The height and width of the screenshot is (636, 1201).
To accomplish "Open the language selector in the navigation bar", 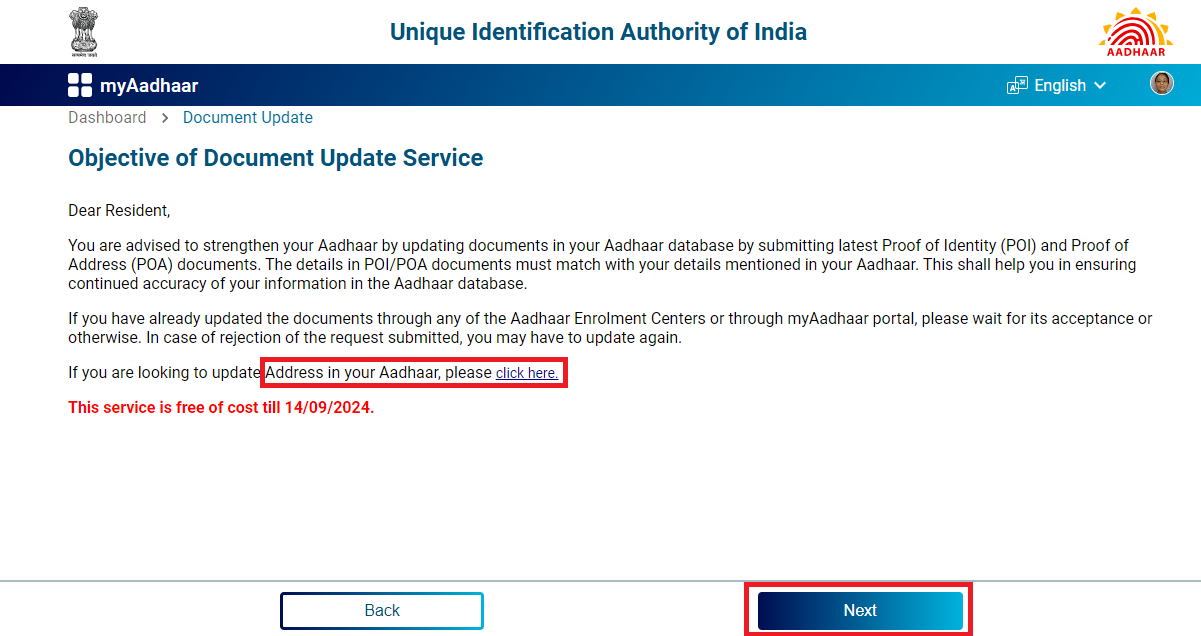I will (x=1057, y=85).
